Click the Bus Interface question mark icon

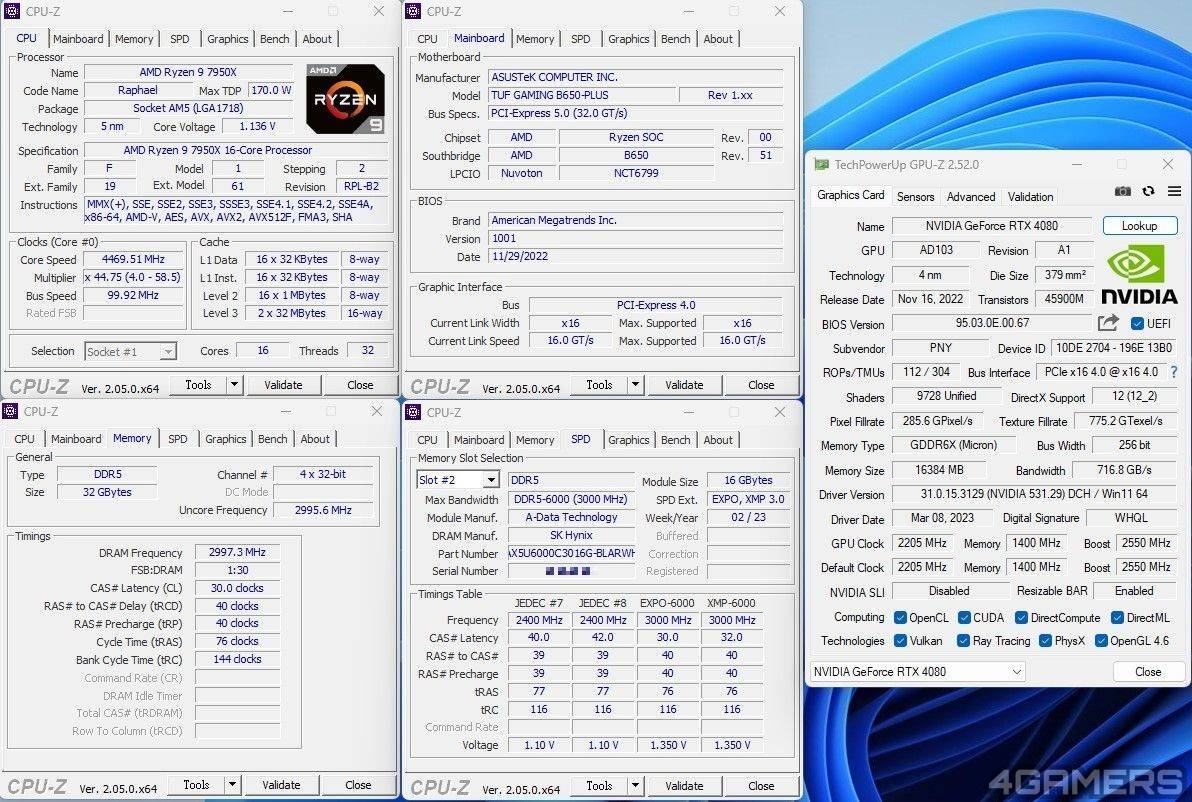[1173, 372]
